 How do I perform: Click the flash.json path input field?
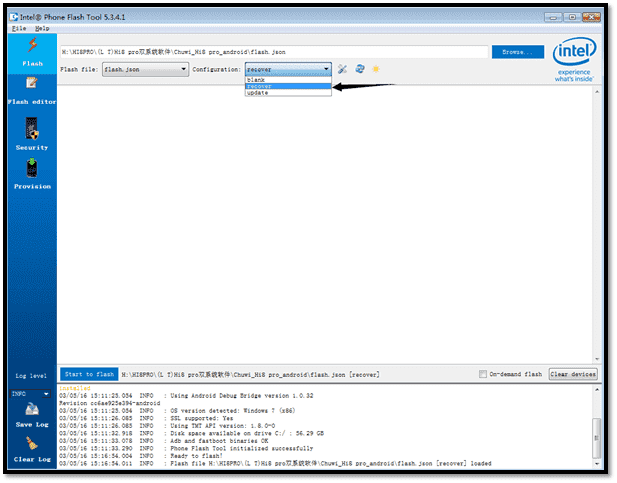[274, 52]
